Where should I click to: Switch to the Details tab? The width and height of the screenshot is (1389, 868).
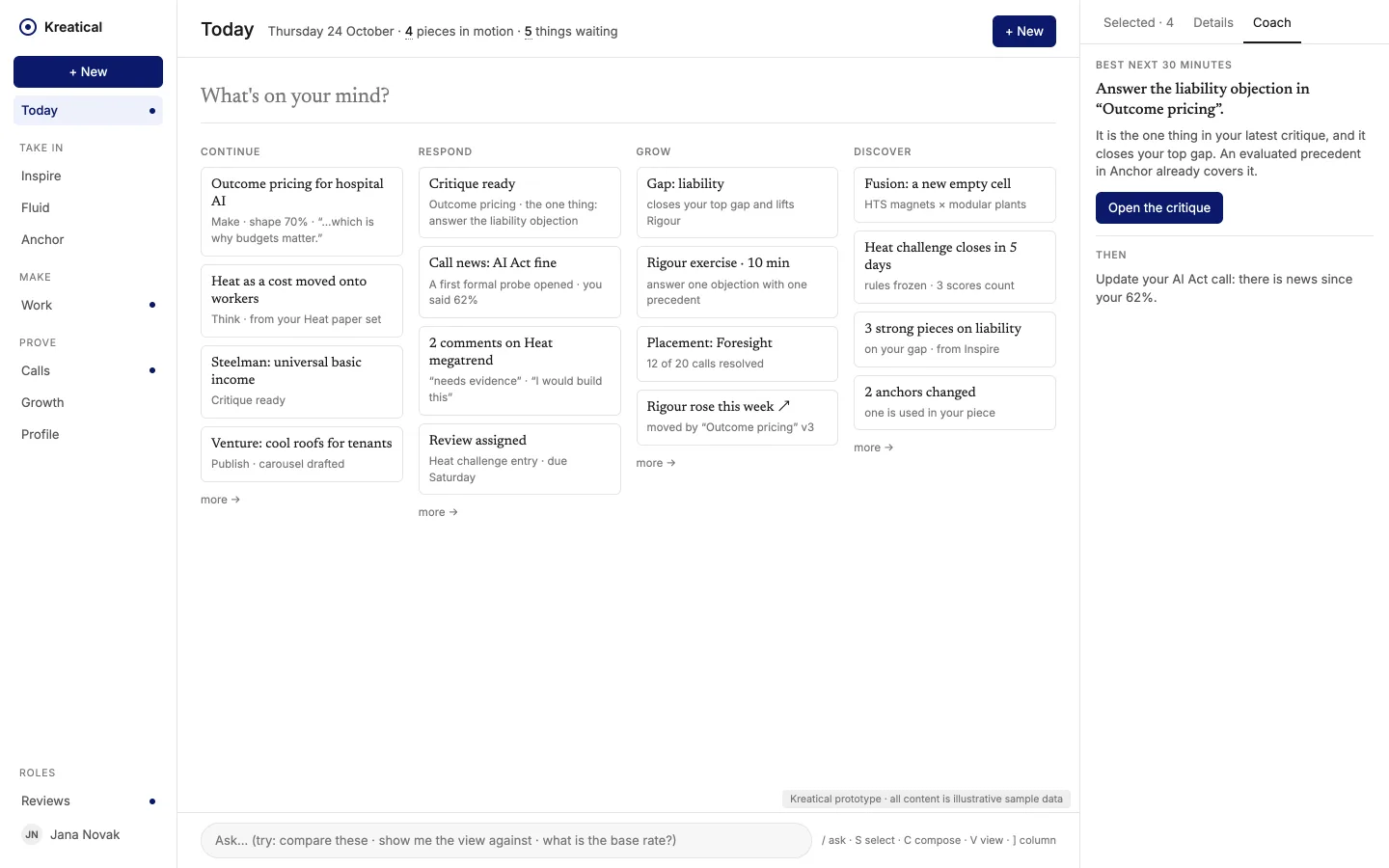point(1212,22)
